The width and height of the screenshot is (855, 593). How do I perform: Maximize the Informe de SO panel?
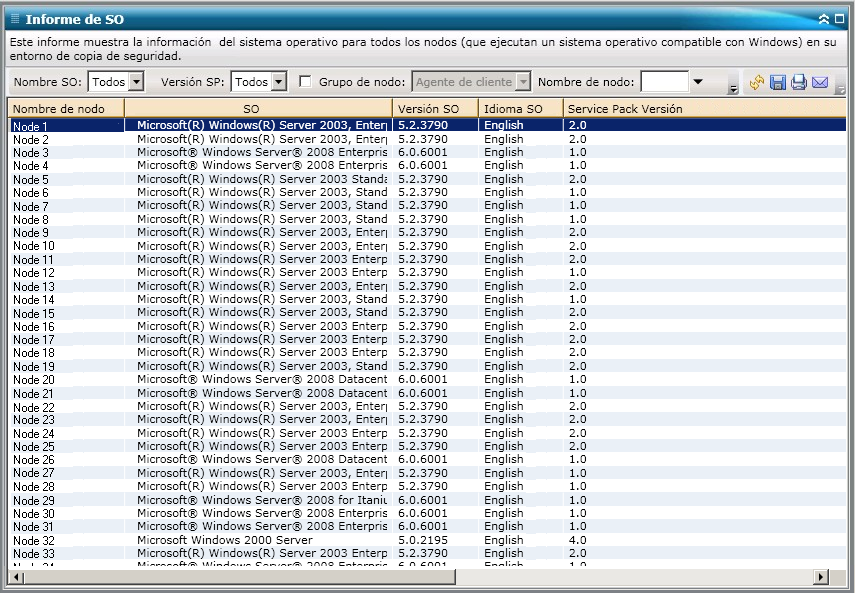839,19
